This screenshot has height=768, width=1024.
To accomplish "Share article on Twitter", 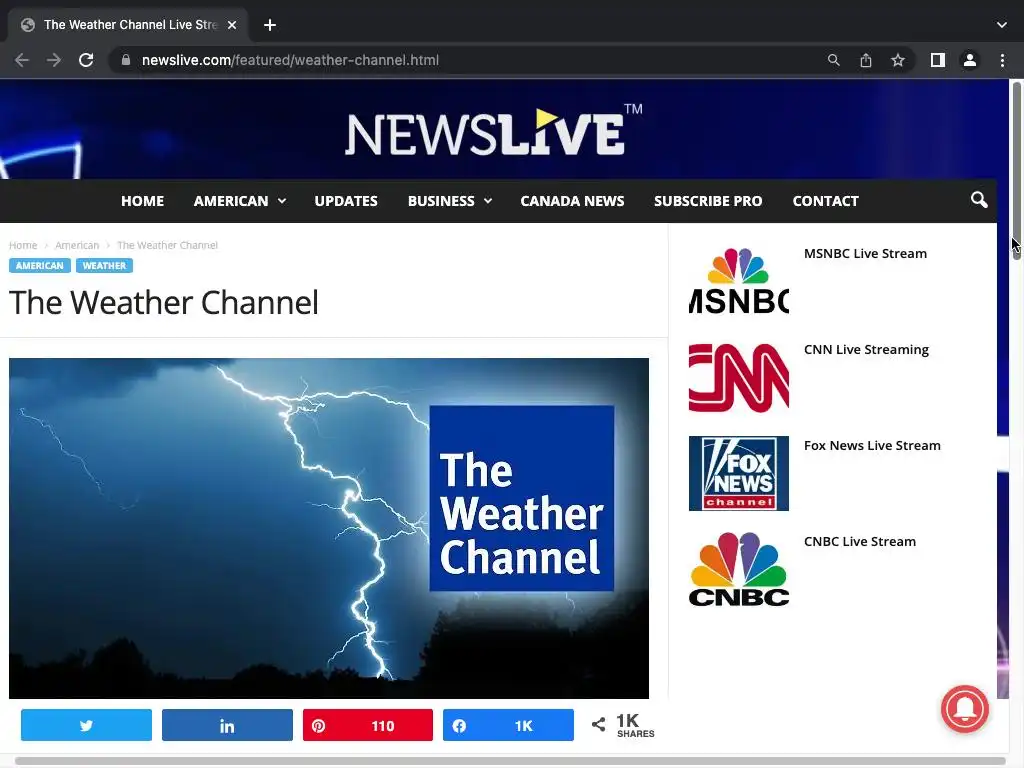I will coord(86,725).
